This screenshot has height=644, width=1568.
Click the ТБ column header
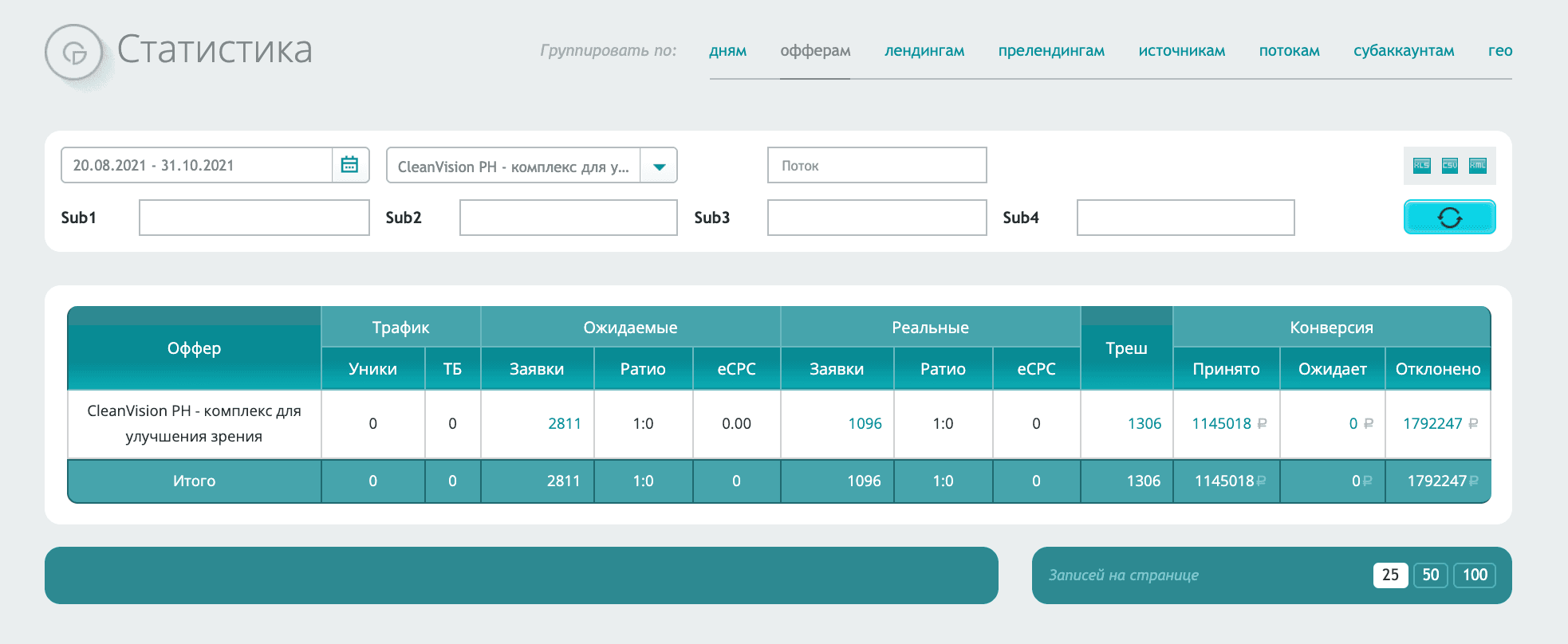pyautogui.click(x=452, y=369)
